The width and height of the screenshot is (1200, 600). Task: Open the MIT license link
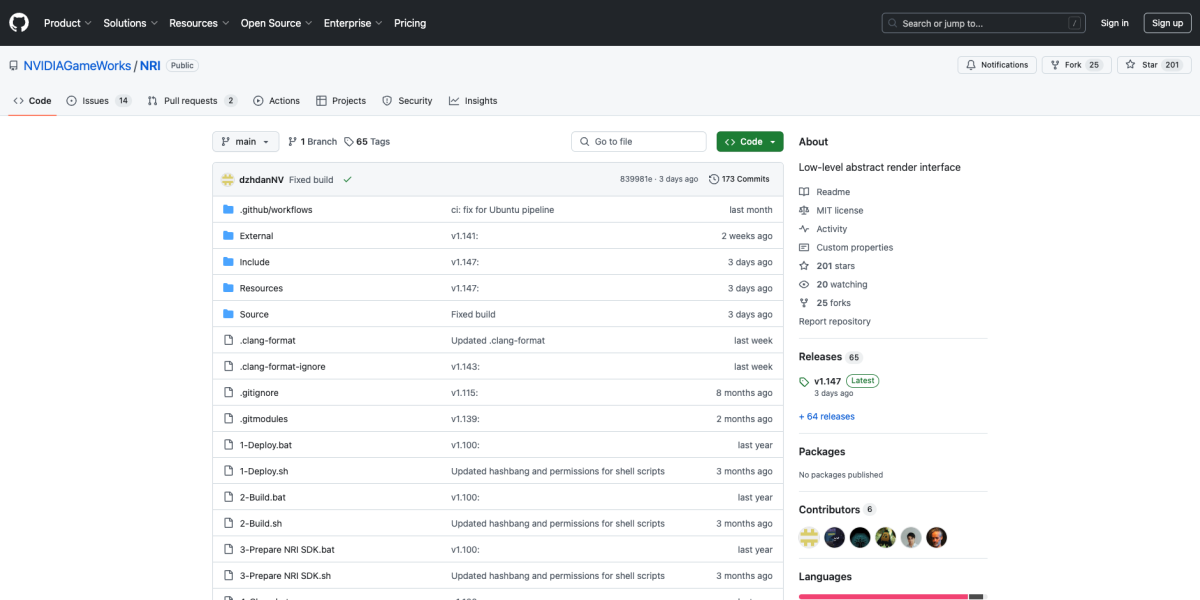point(839,210)
